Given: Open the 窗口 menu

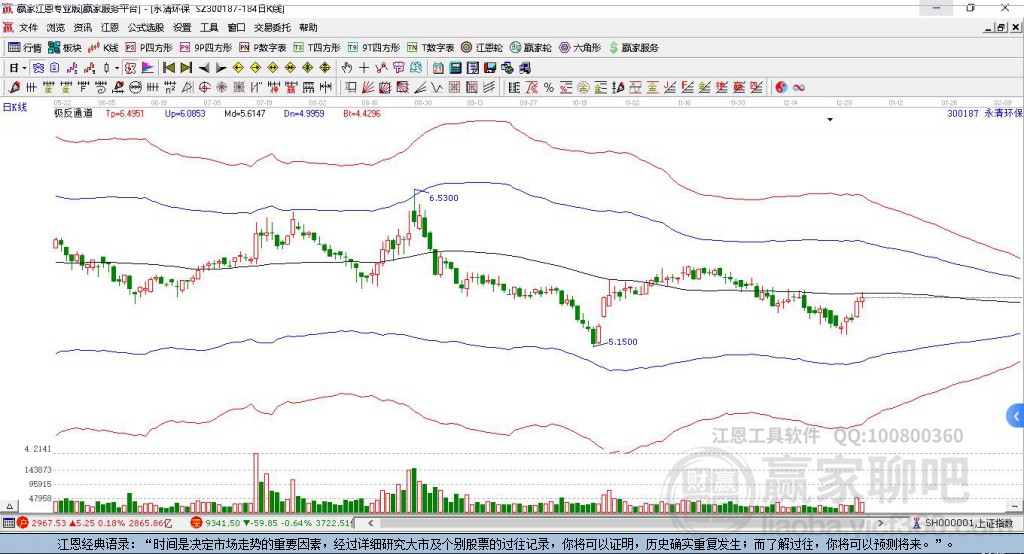Looking at the screenshot, I should click(x=236, y=27).
